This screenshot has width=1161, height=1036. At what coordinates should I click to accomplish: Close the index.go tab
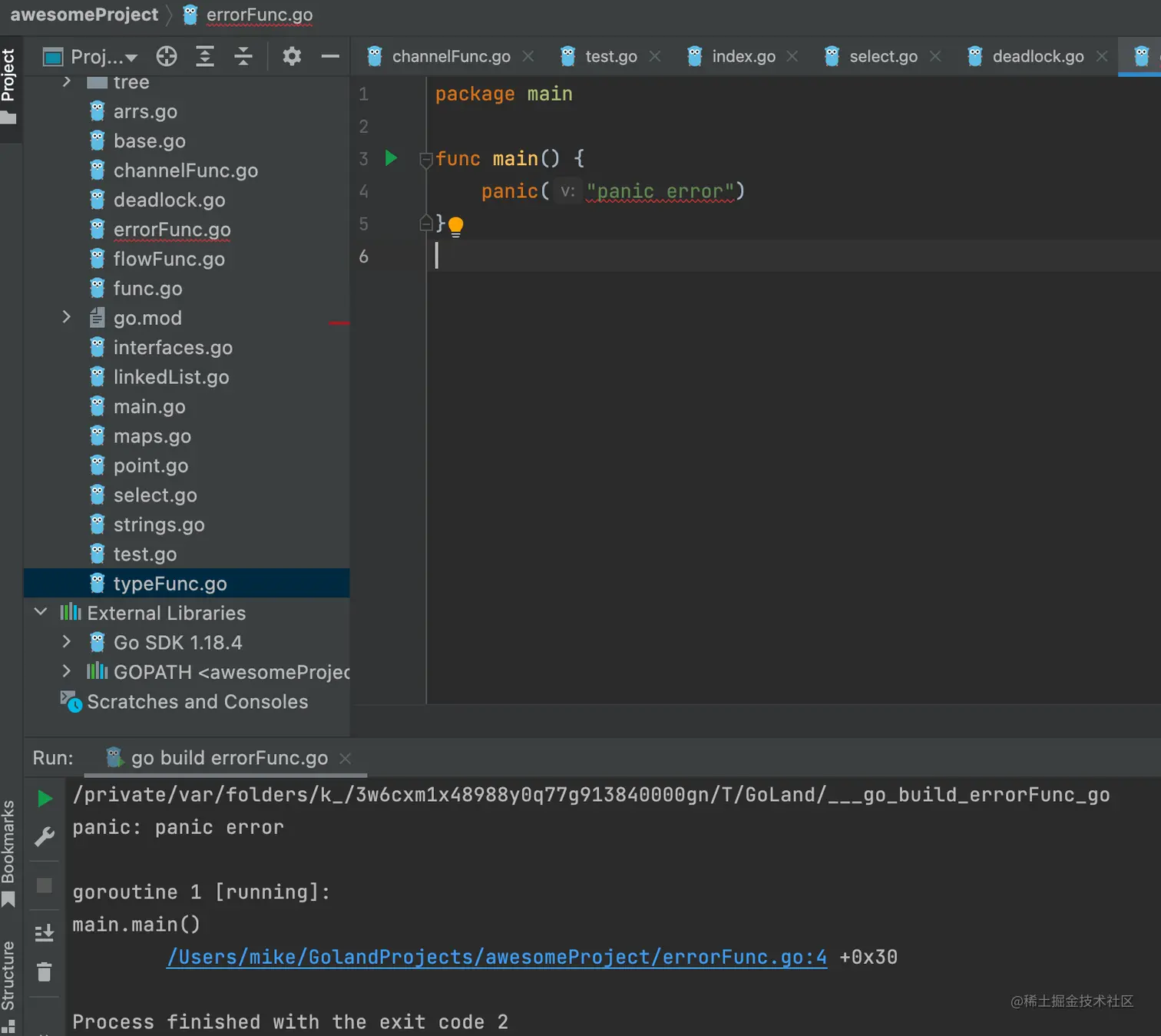[x=792, y=56]
